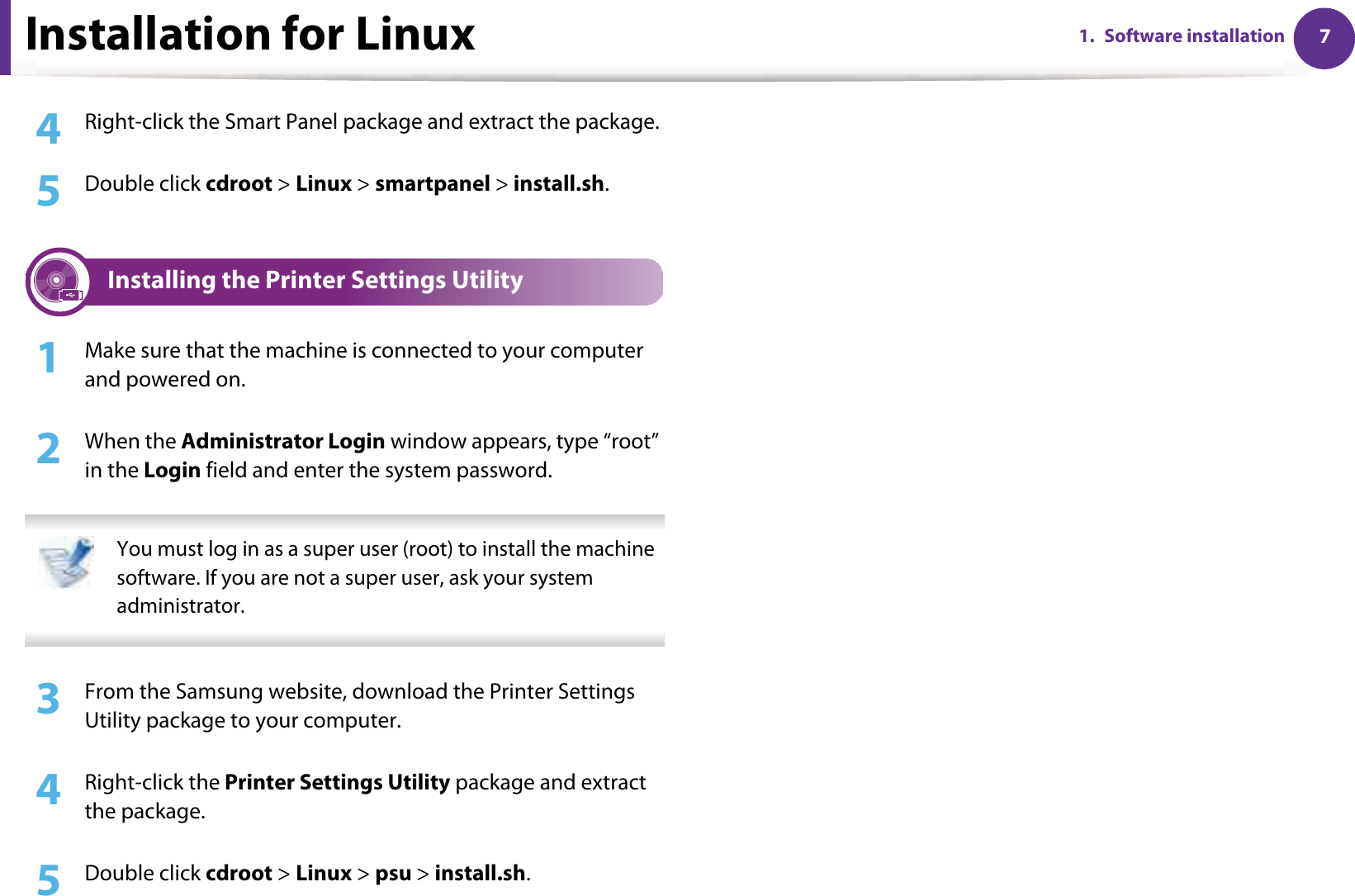Screen dimensions: 1355x896
Task: Click the "Installation for Linux" page title
Action: point(250,35)
